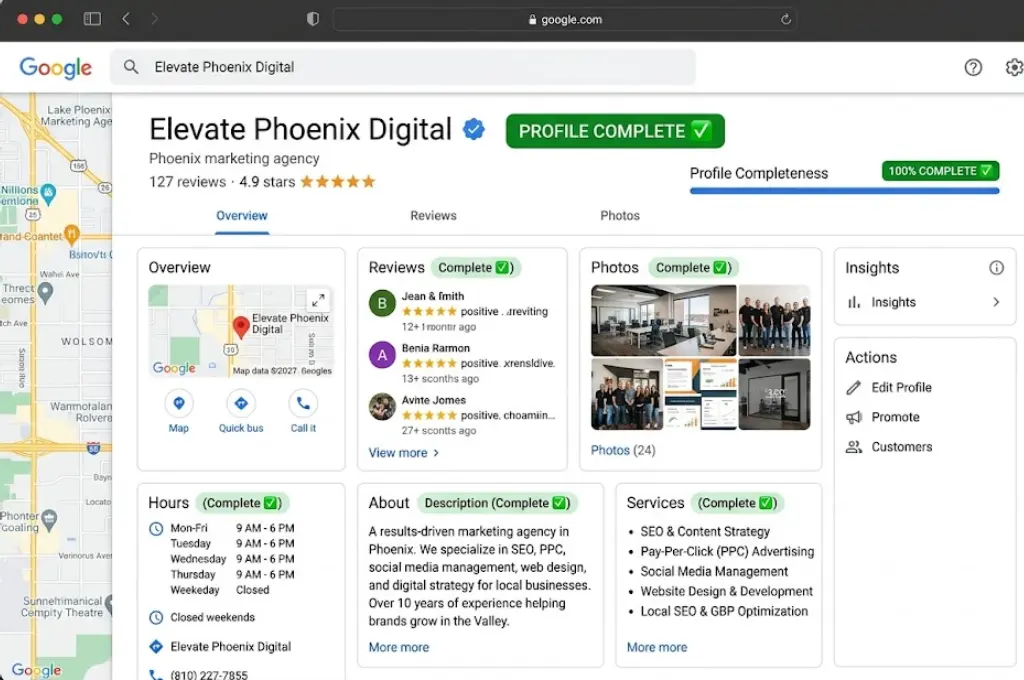The image size is (1024, 680).
Task: Expand About section with More more
Action: pyautogui.click(x=399, y=647)
